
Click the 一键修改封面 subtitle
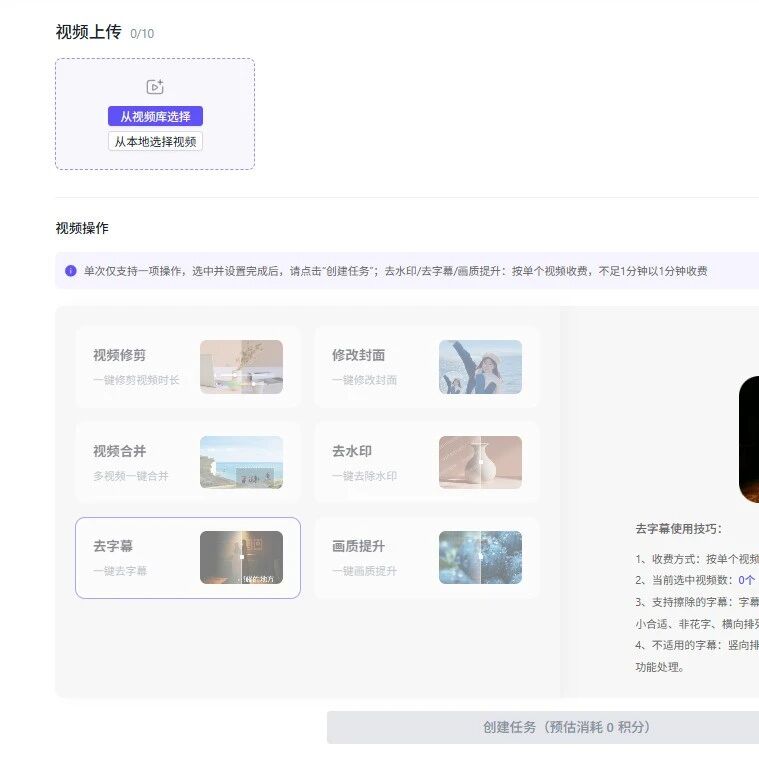pyautogui.click(x=364, y=380)
